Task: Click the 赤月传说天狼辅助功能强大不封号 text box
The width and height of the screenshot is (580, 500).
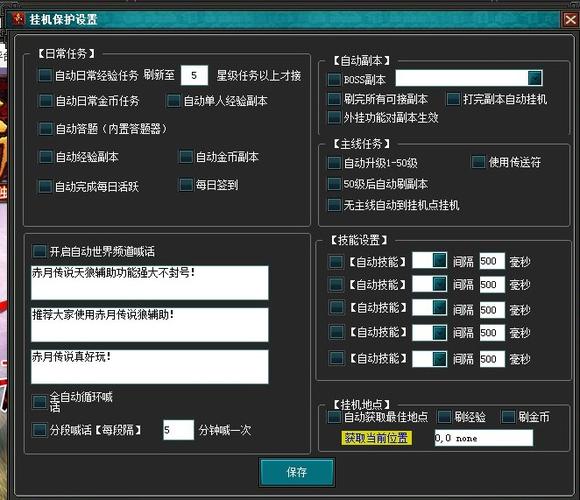Action: click(x=150, y=283)
